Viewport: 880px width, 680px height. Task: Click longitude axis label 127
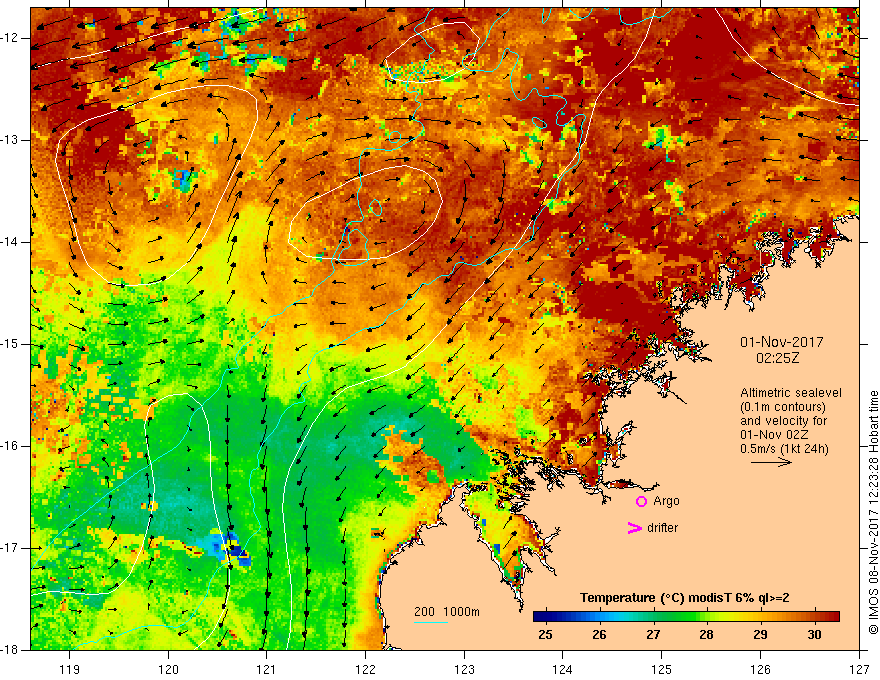click(859, 669)
